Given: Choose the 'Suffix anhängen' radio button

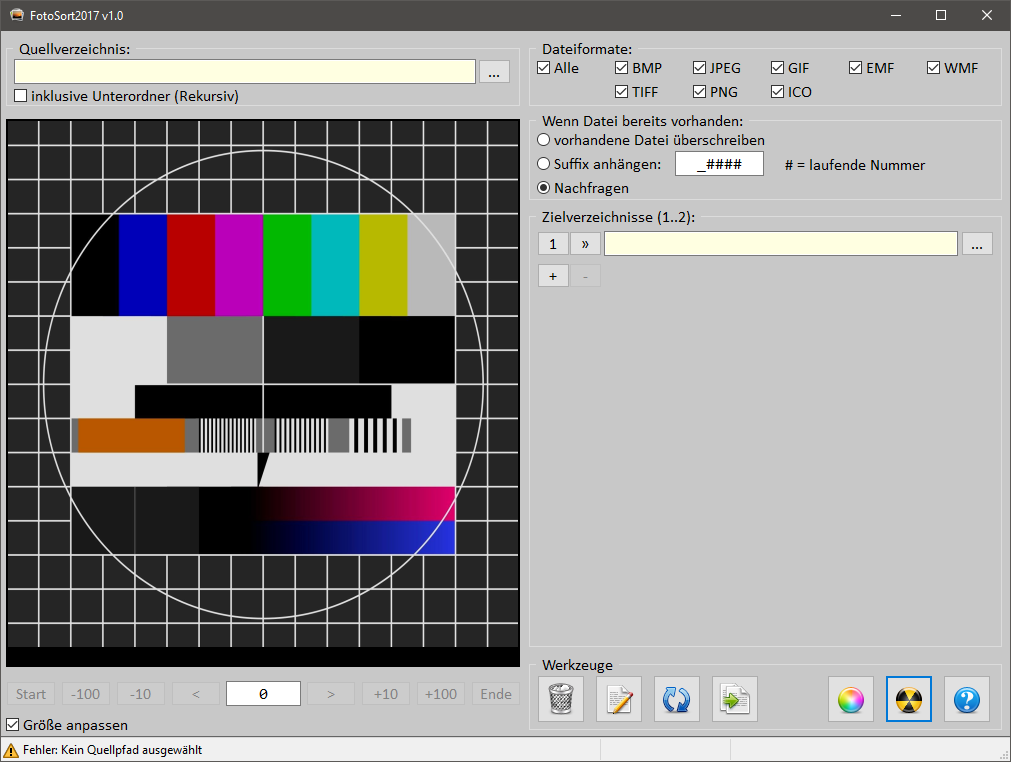Looking at the screenshot, I should coord(544,164).
